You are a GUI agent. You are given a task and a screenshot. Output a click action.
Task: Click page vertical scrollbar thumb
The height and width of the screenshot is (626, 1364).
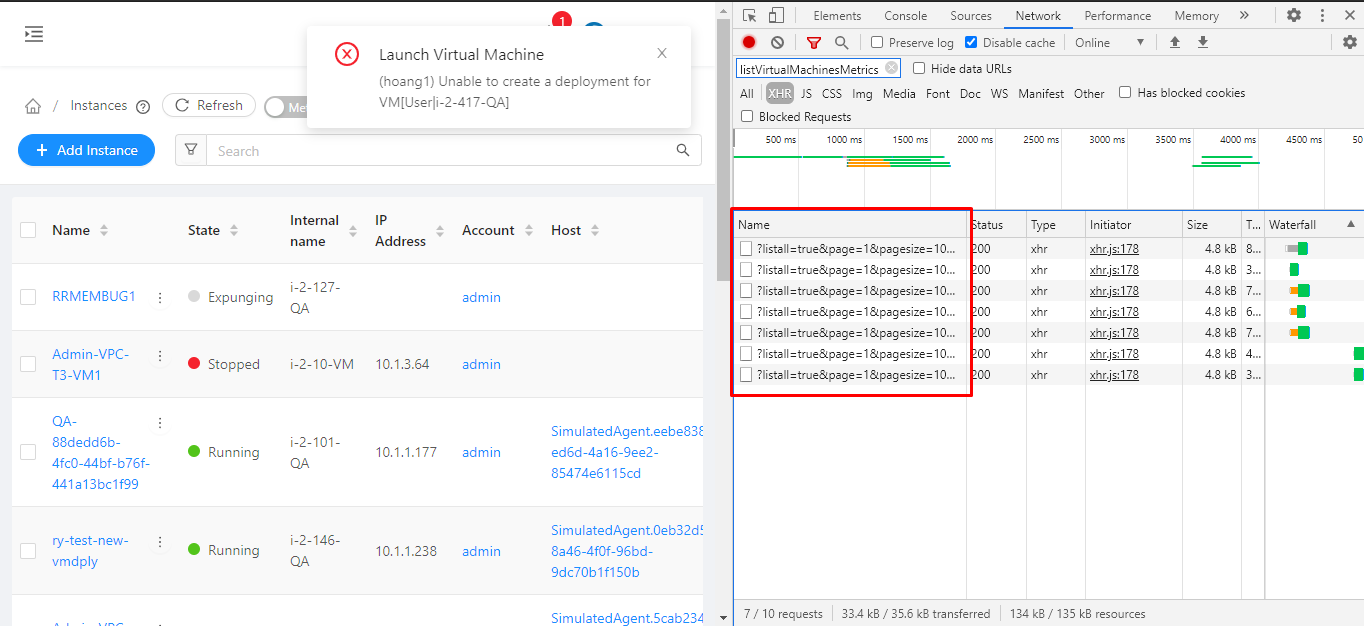[x=723, y=150]
